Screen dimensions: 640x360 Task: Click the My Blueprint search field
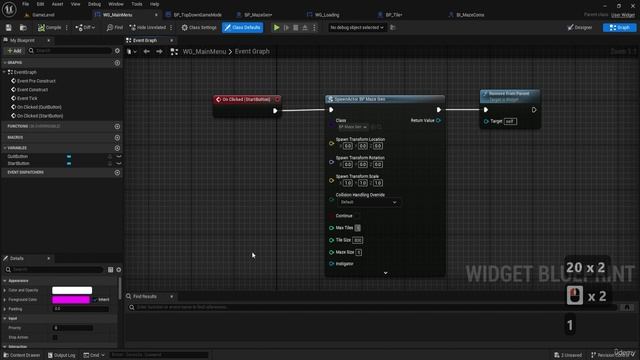[x=70, y=51]
